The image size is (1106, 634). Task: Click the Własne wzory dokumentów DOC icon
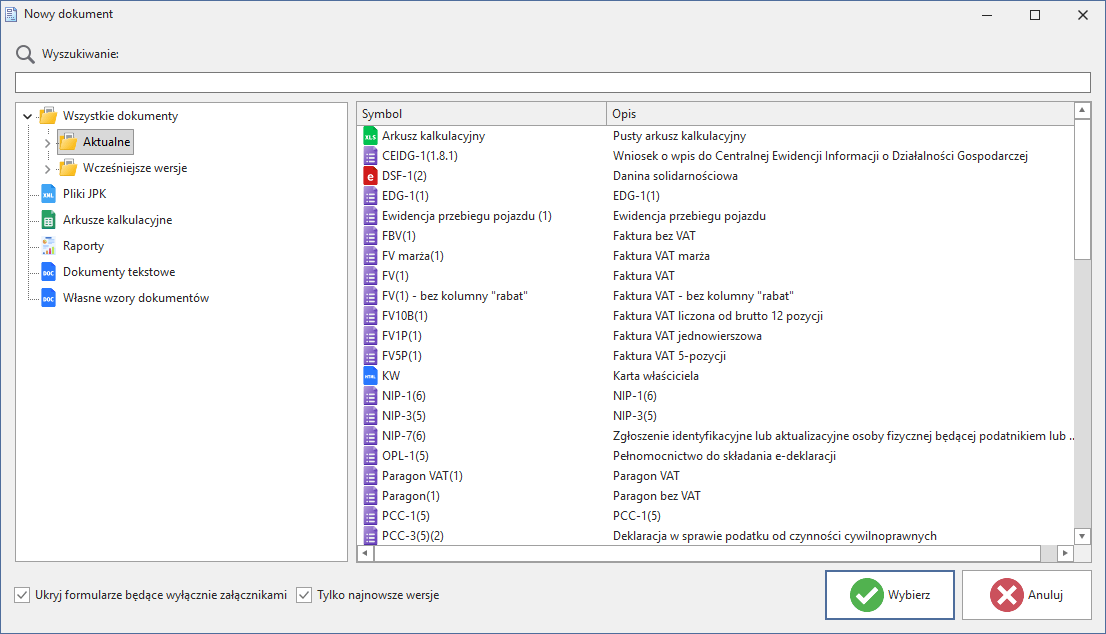coord(48,298)
